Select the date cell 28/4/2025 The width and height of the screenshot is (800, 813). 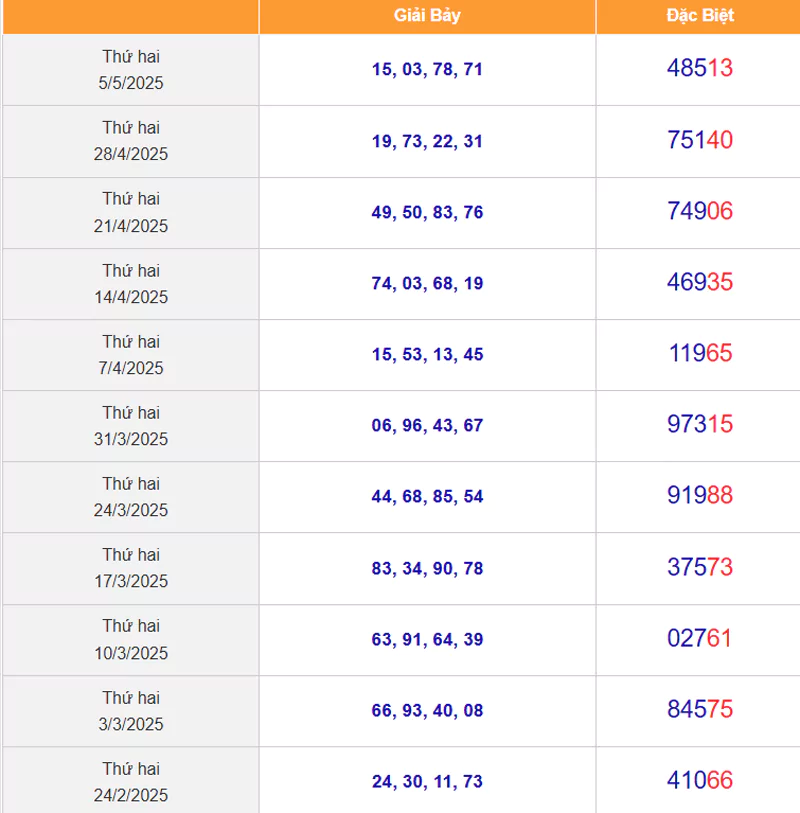pos(131,141)
